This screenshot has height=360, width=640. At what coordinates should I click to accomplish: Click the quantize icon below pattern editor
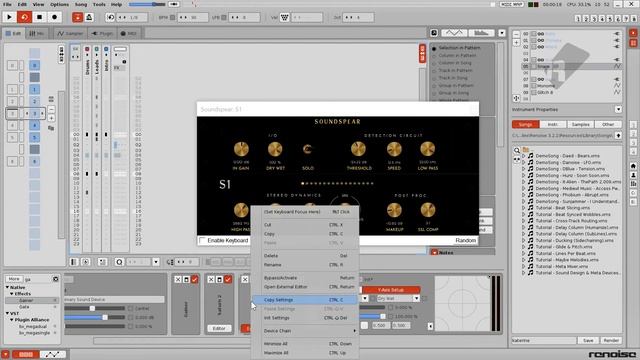click(x=119, y=262)
